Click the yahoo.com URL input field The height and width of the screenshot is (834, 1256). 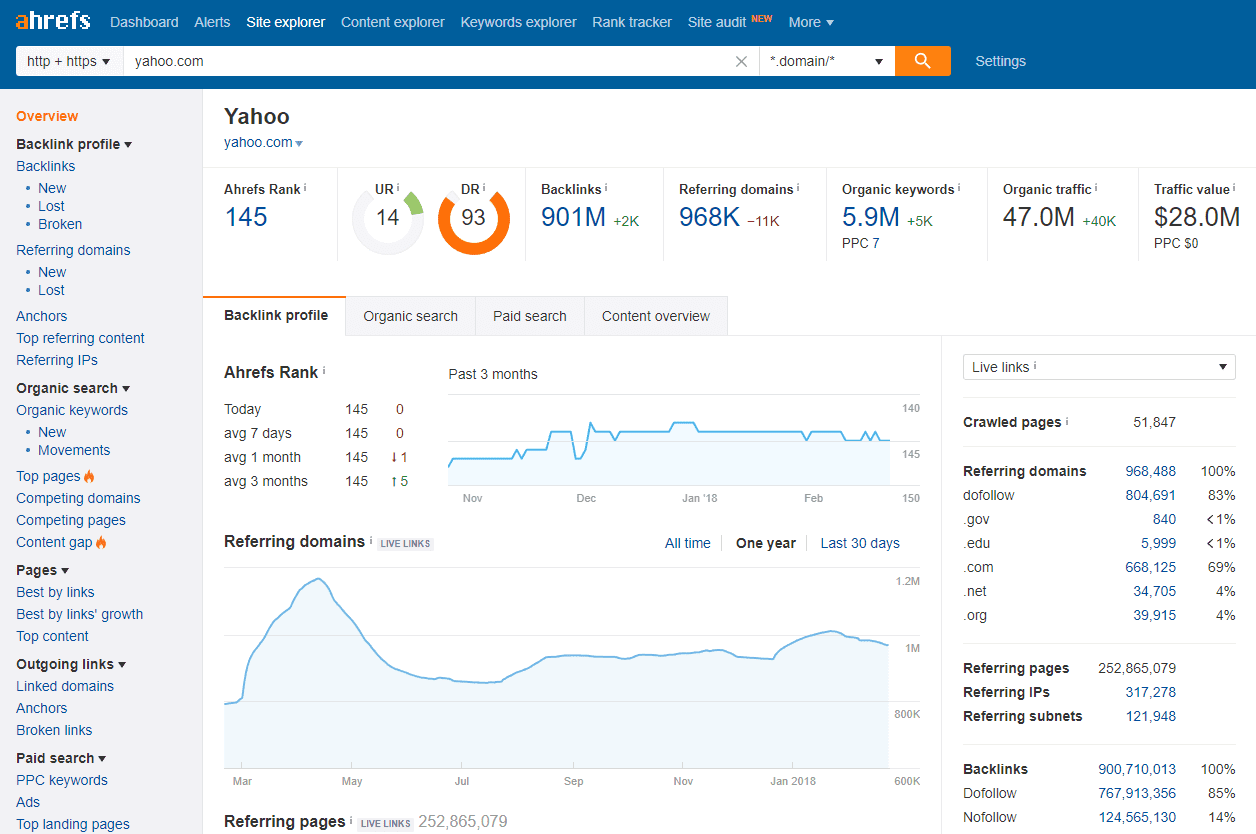point(430,61)
